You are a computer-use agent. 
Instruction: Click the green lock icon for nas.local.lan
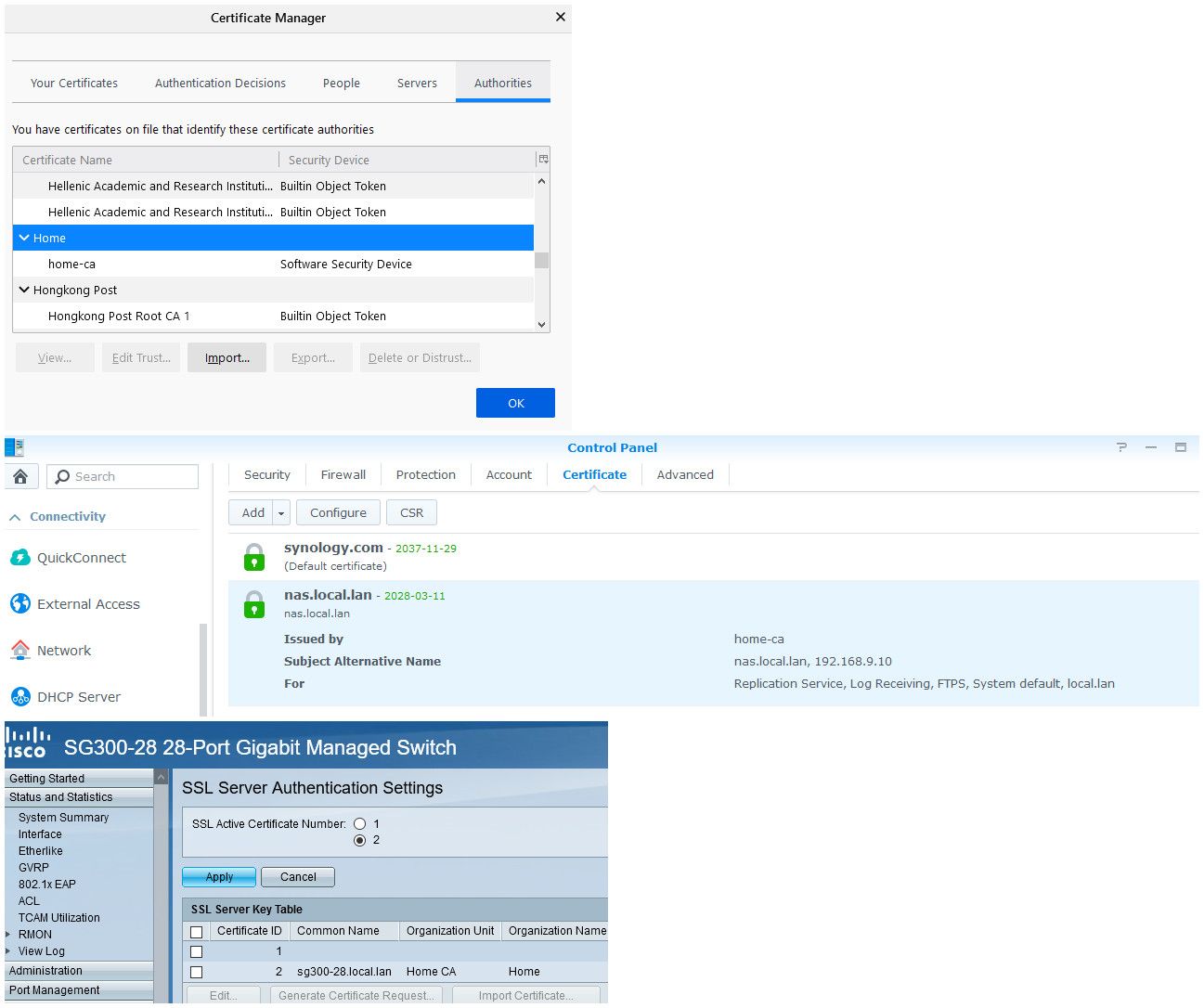click(254, 604)
